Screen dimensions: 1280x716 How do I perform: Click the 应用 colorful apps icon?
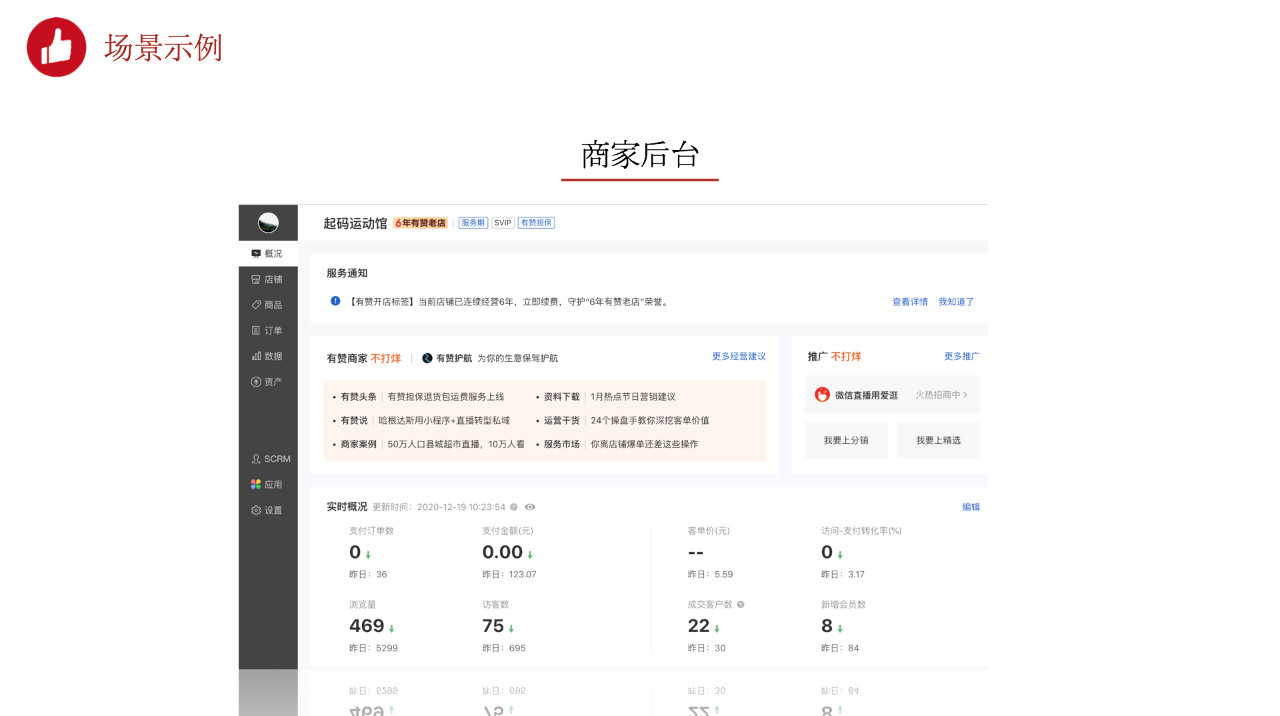[x=256, y=485]
